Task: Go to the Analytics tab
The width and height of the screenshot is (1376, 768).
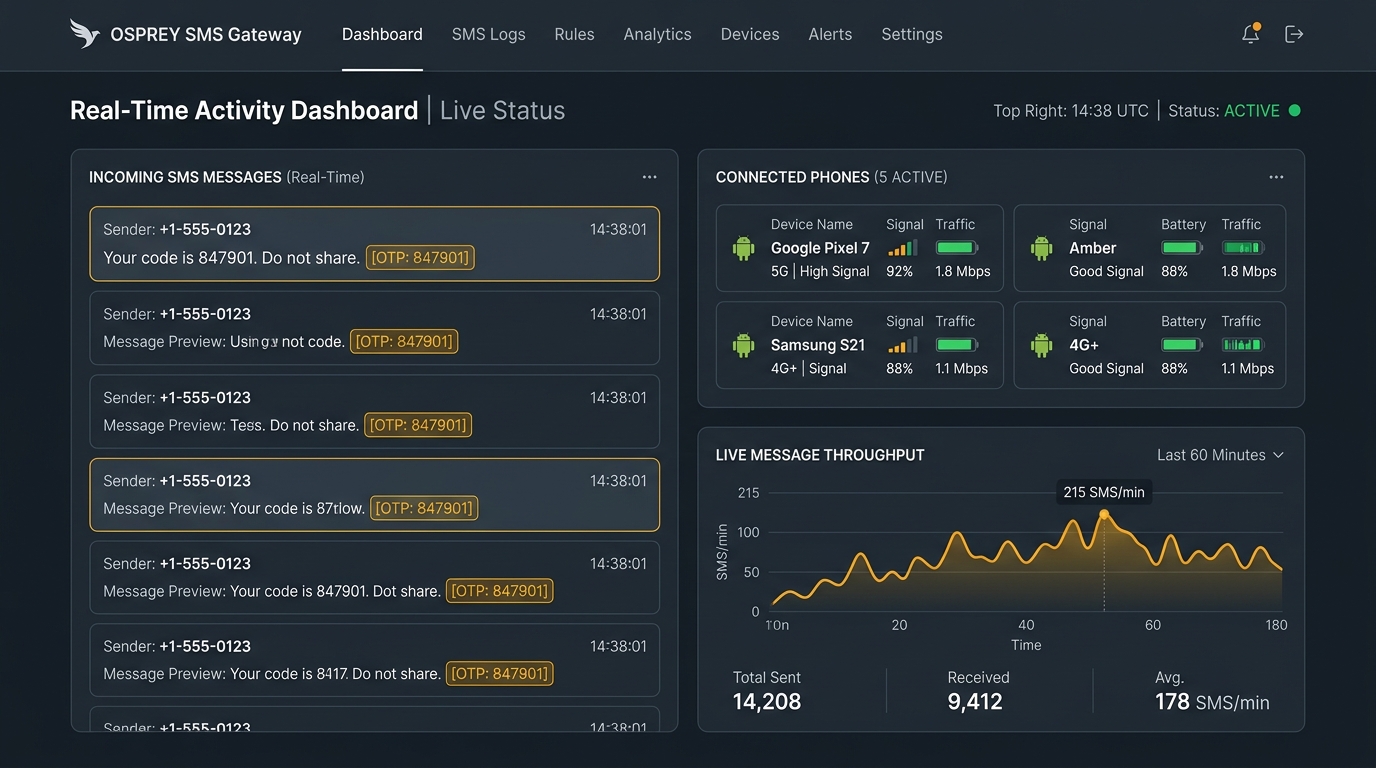Action: [657, 34]
